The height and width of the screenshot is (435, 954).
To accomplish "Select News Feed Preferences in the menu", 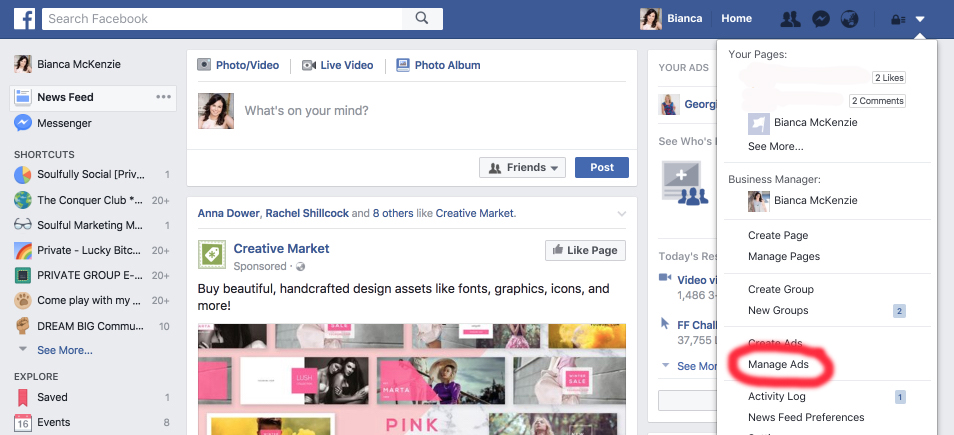I will (x=806, y=417).
